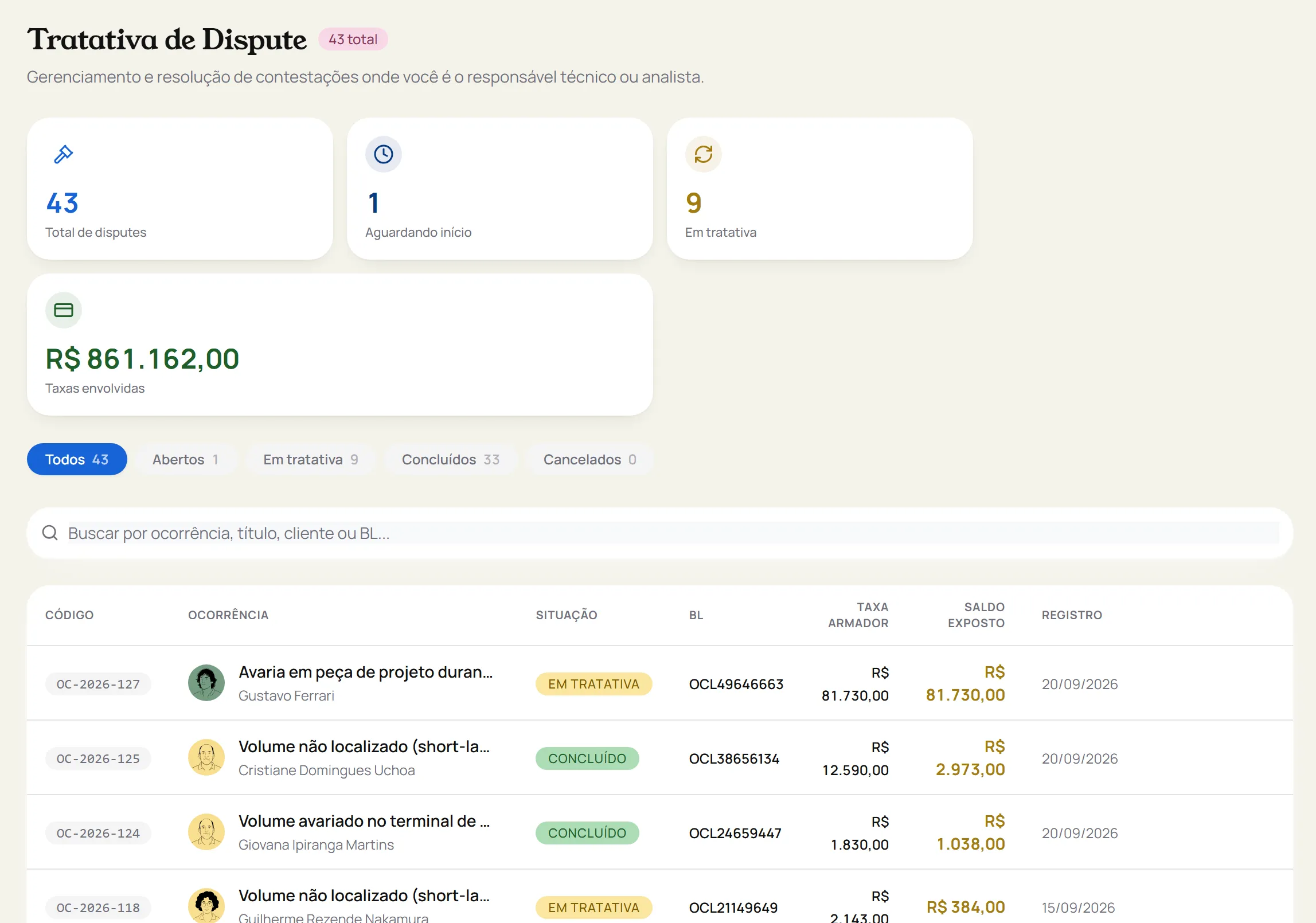Click the Registro column header
The height and width of the screenshot is (923, 1316).
coord(1072,615)
